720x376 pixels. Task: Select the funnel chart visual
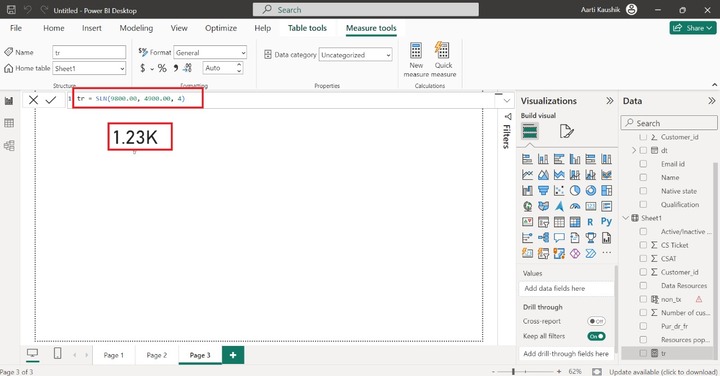click(x=543, y=191)
